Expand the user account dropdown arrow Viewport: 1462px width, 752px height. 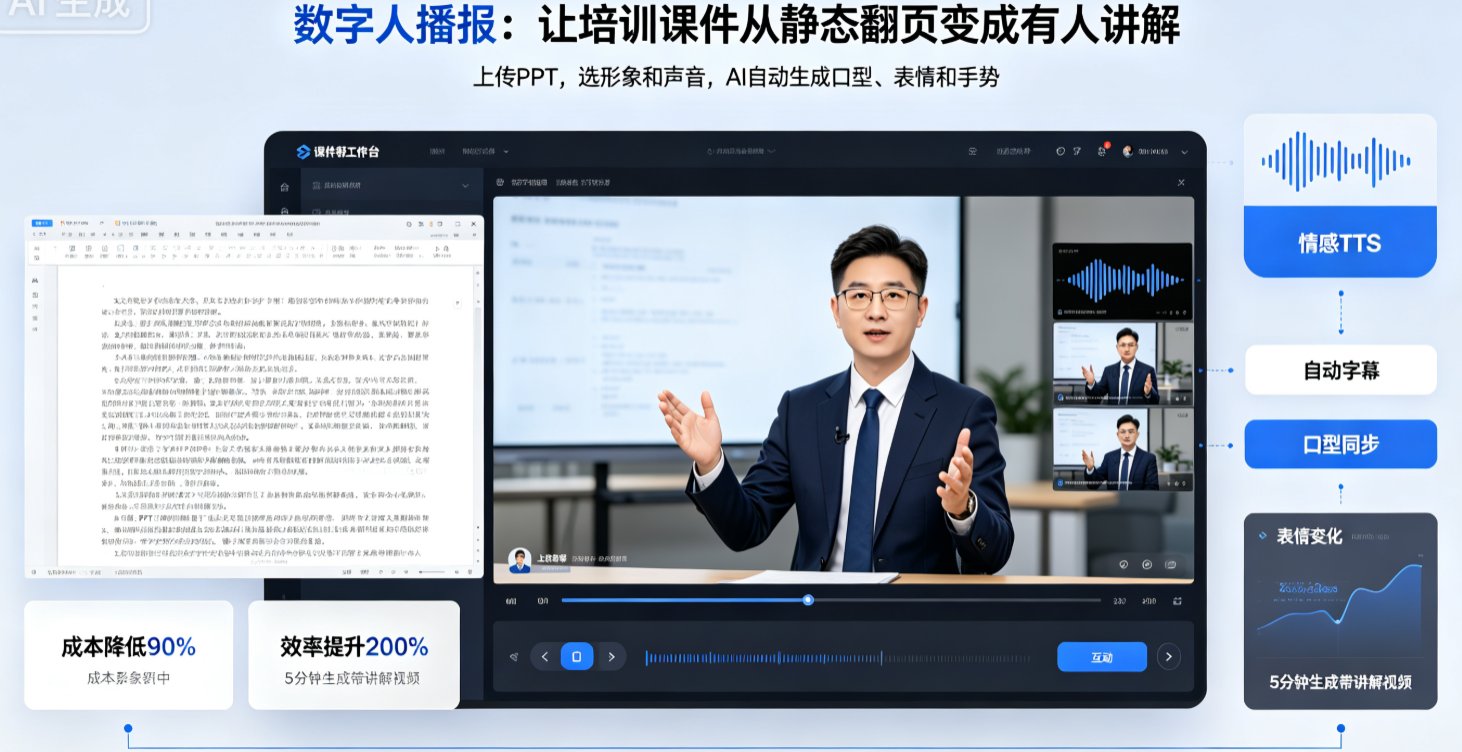1185,152
